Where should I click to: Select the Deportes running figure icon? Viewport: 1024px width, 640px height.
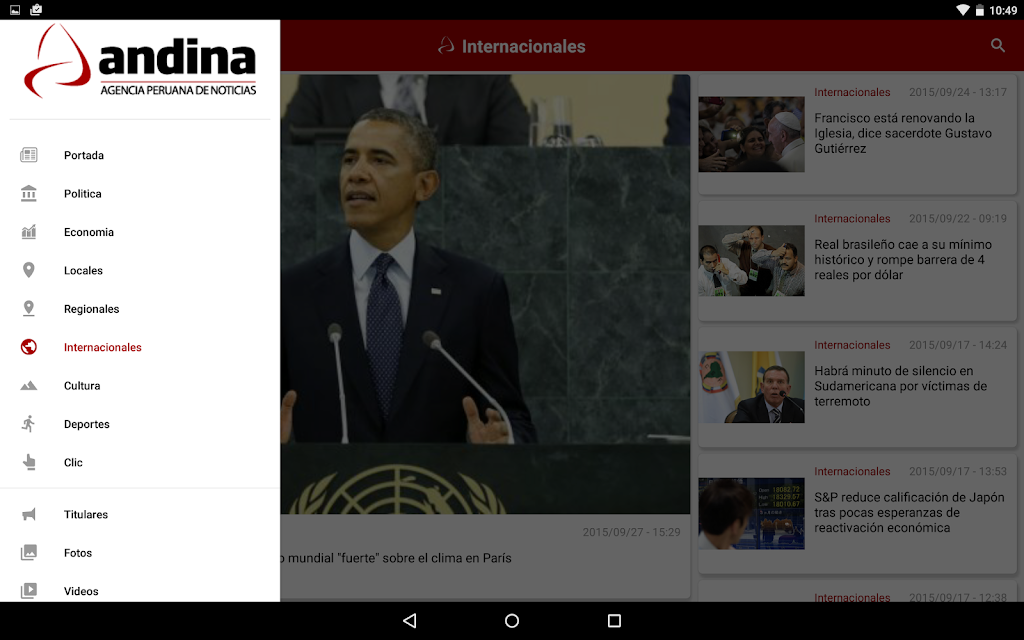(x=29, y=424)
